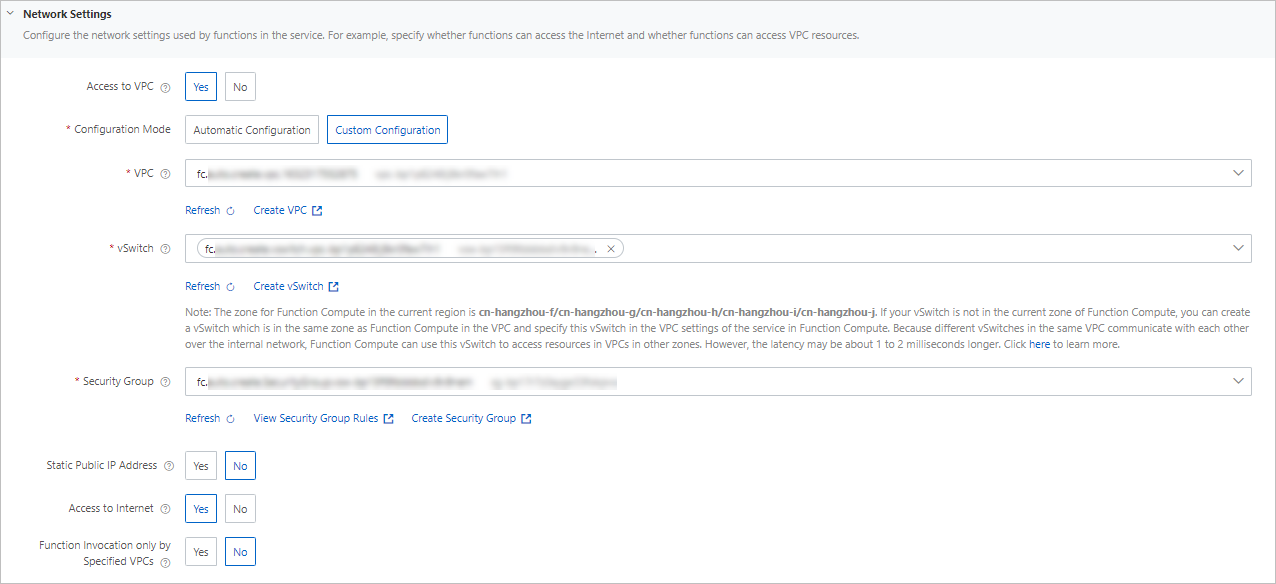The image size is (1276, 584).
Task: Select Yes for Static Public IP Address
Action: [201, 466]
